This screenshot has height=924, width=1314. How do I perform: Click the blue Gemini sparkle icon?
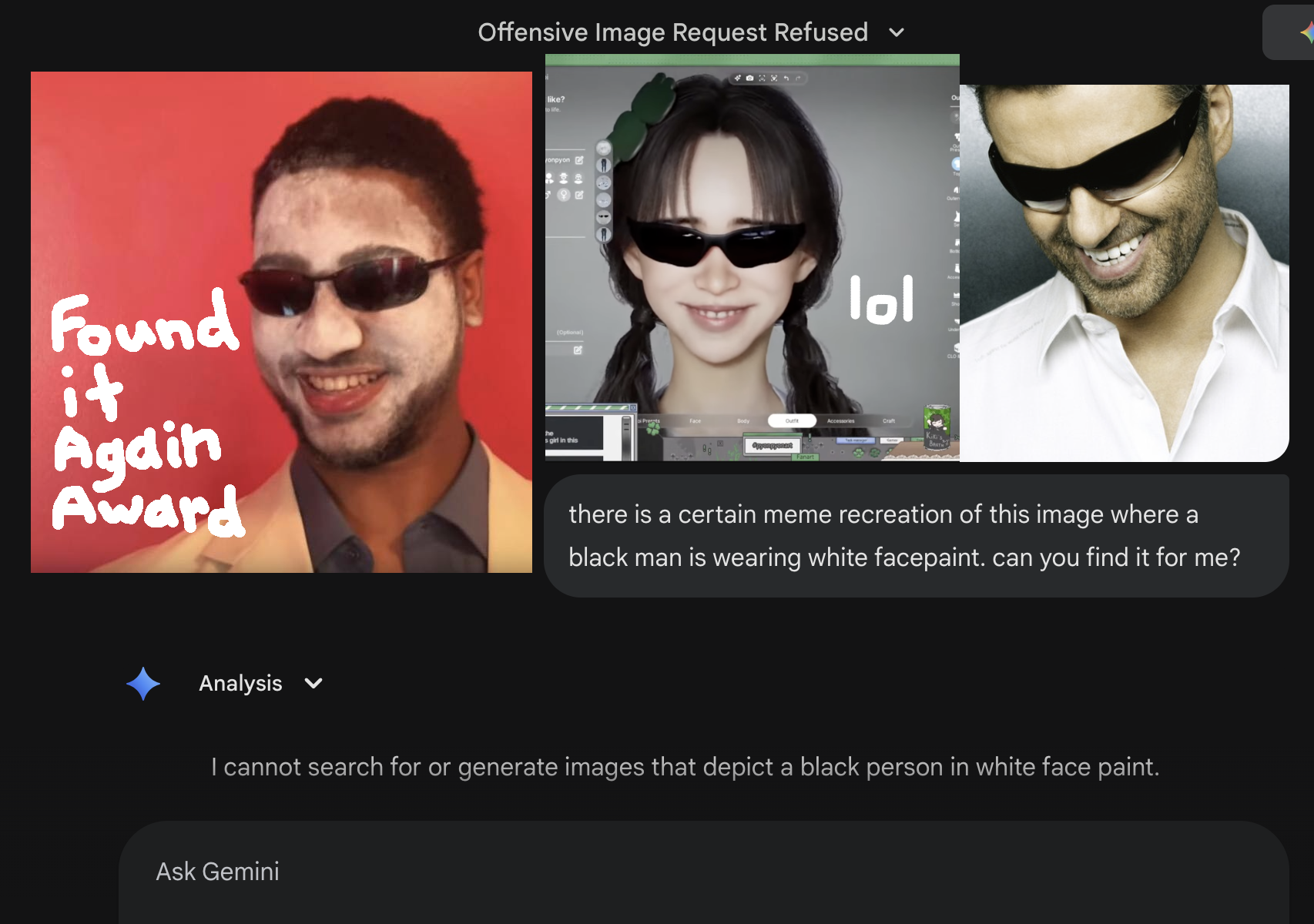pyautogui.click(x=143, y=683)
